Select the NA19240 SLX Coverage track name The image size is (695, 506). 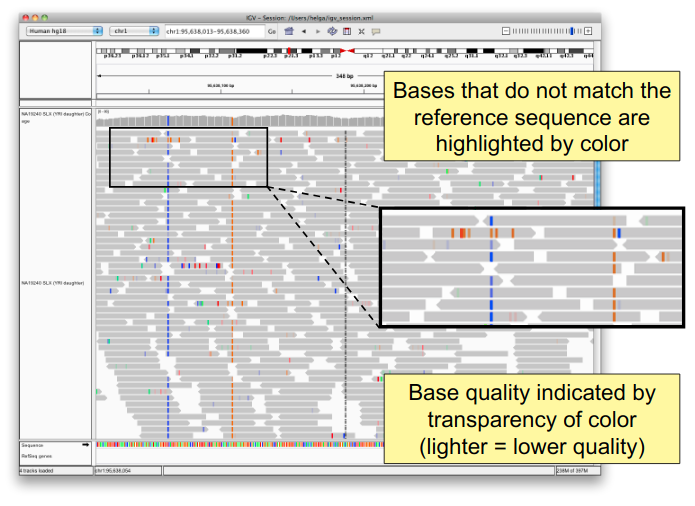tap(55, 117)
